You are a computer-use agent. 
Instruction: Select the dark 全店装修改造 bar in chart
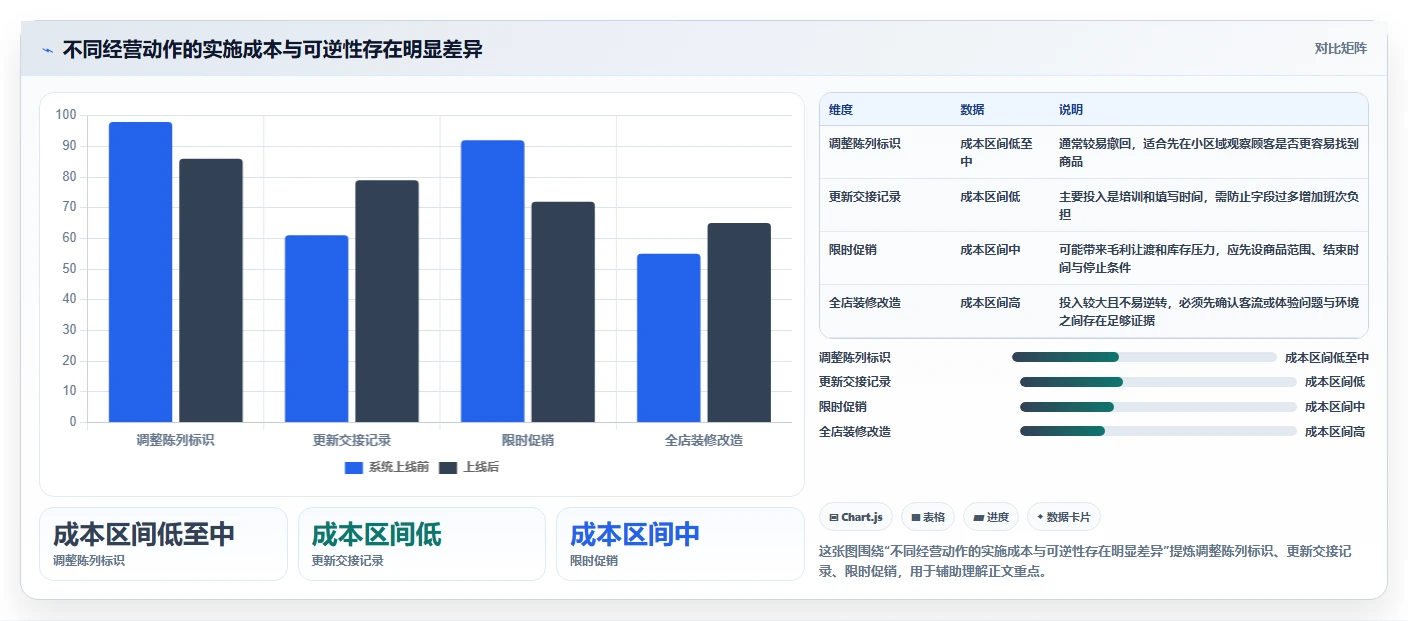click(x=739, y=323)
